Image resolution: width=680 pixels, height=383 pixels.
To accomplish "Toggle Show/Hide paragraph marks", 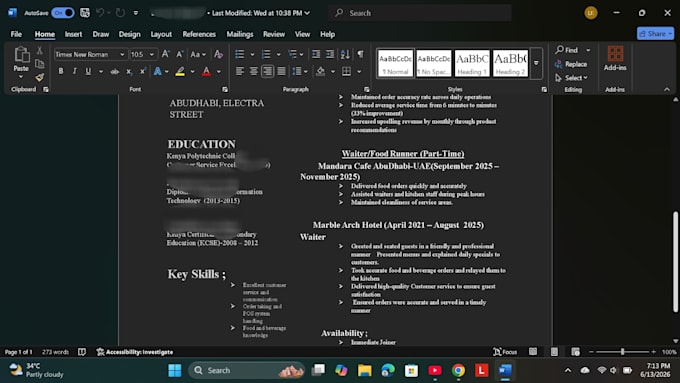I will coord(360,54).
